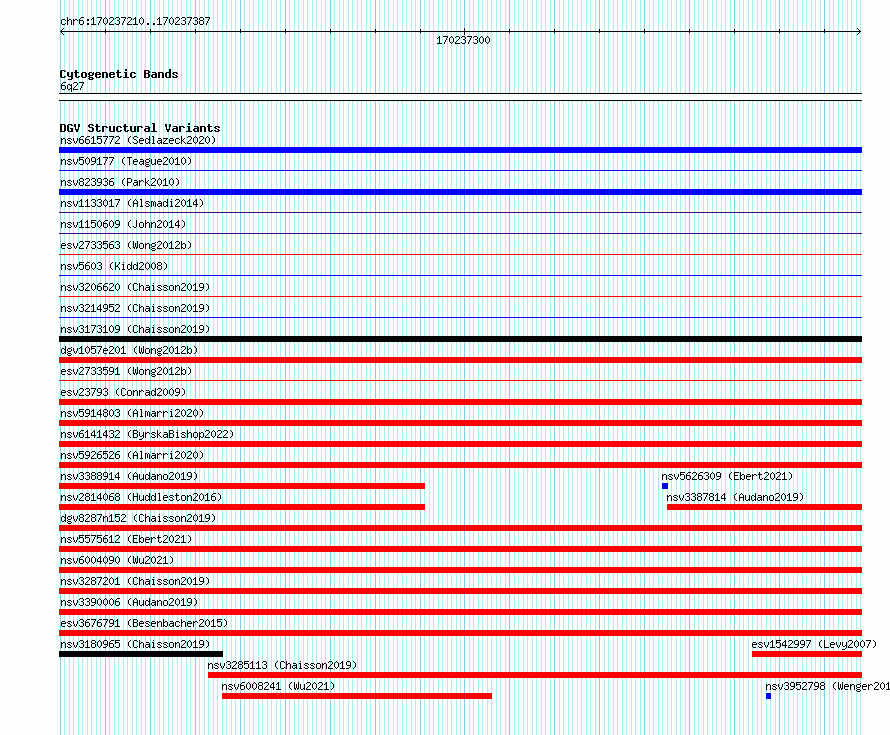890x735 pixels.
Task: Select the black nsv3173109 variant bar
Action: [x=460, y=339]
